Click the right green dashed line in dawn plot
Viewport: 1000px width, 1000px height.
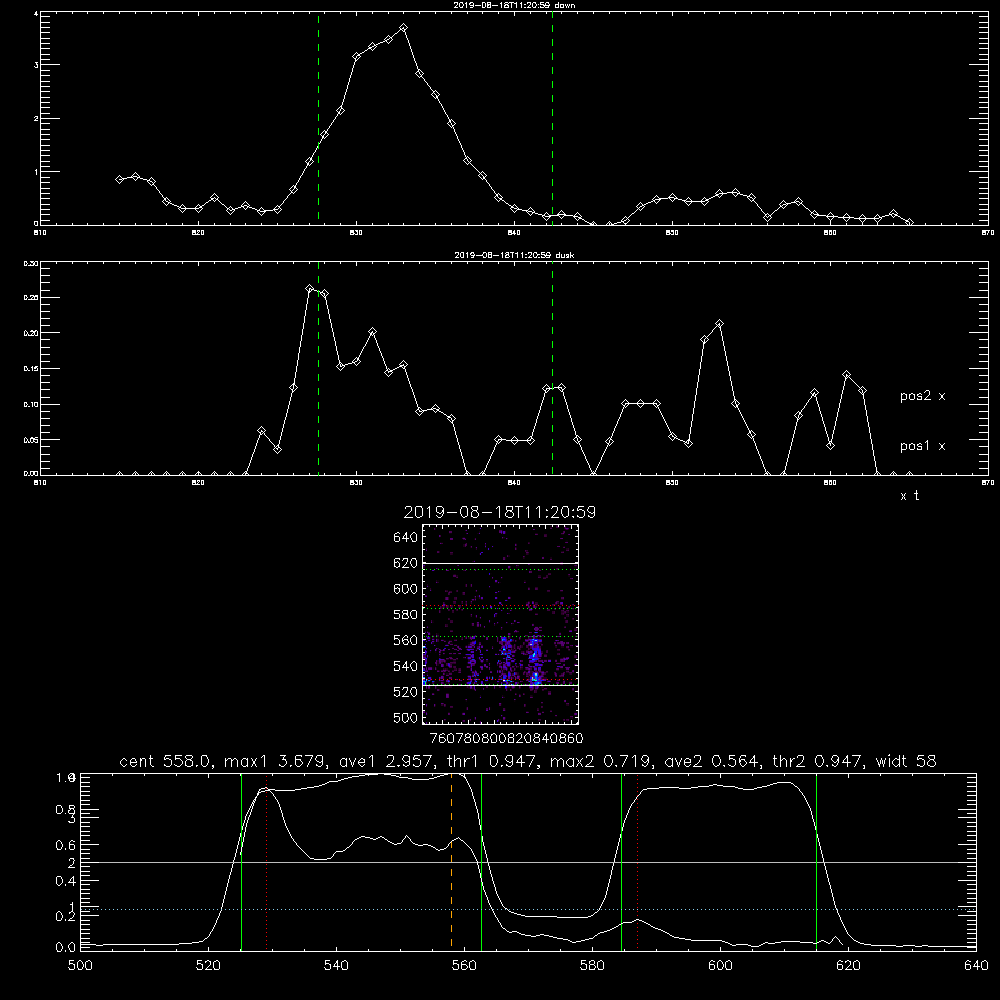click(x=552, y=119)
